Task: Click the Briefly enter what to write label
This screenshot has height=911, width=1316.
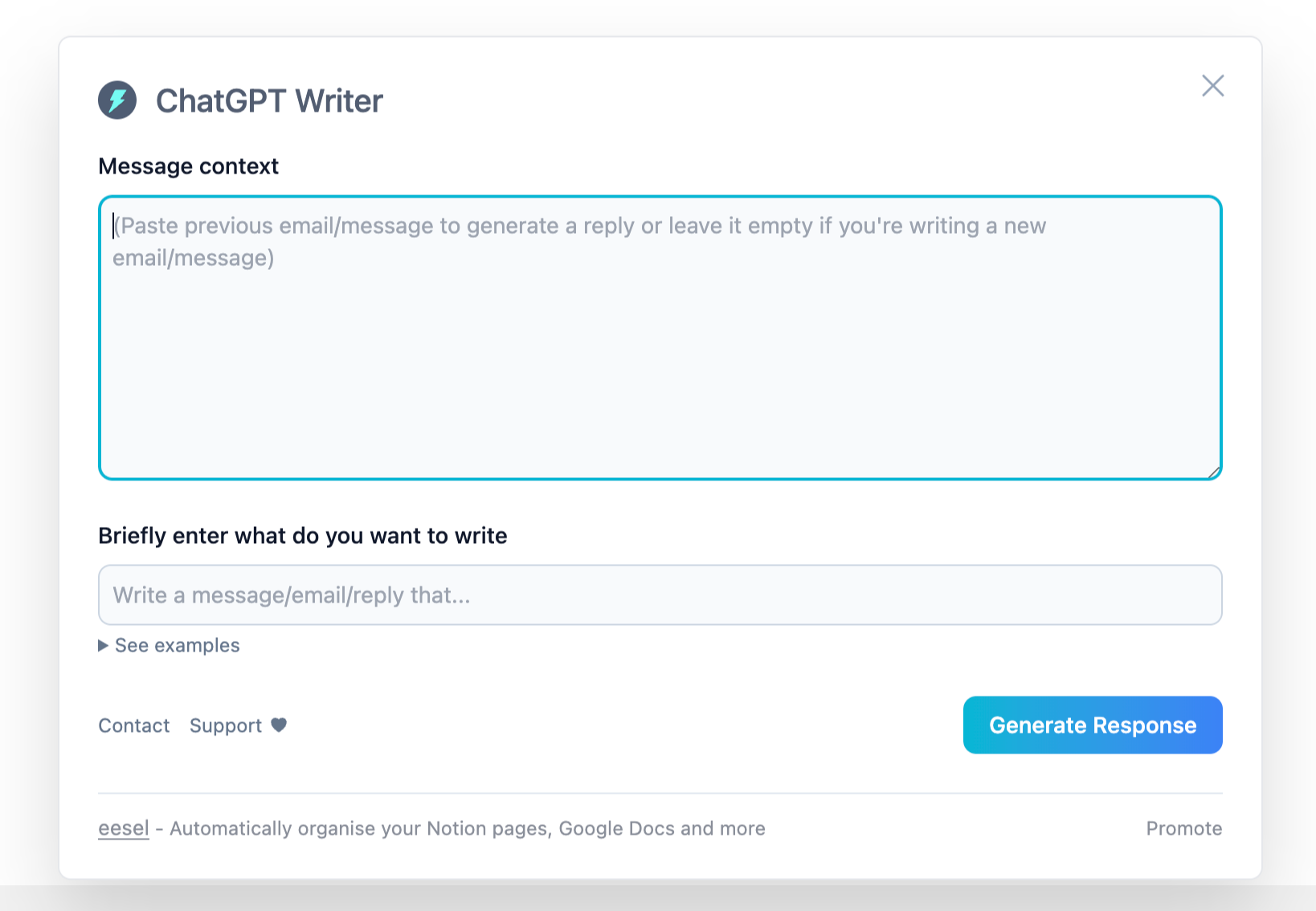Action: pos(302,535)
